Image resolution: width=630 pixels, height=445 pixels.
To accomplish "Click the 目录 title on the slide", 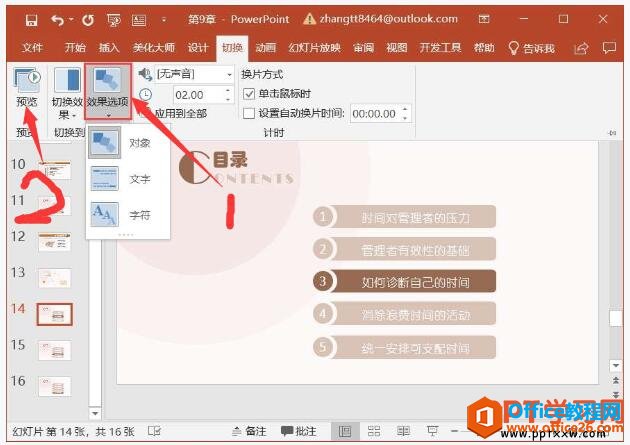I will 230,160.
